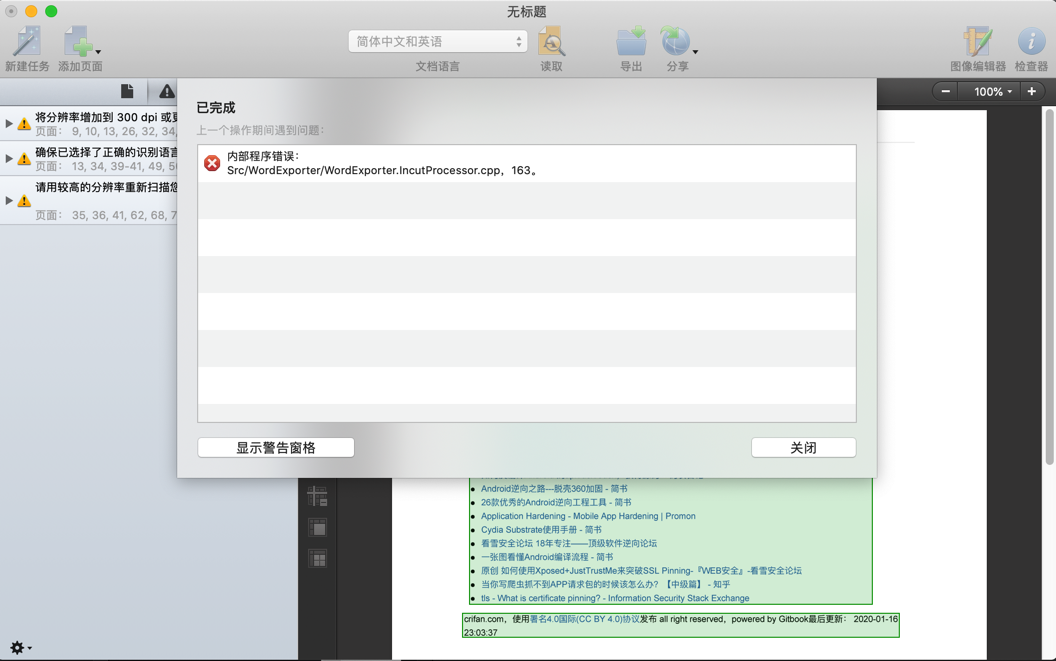The image size is (1056, 661).
Task: Expand the 将分辨率增加到 300 dpi warning
Action: [9, 123]
